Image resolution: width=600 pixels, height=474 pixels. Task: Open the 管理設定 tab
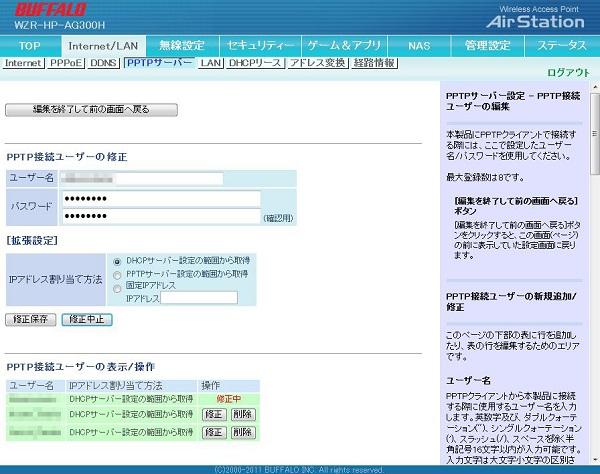(488, 45)
